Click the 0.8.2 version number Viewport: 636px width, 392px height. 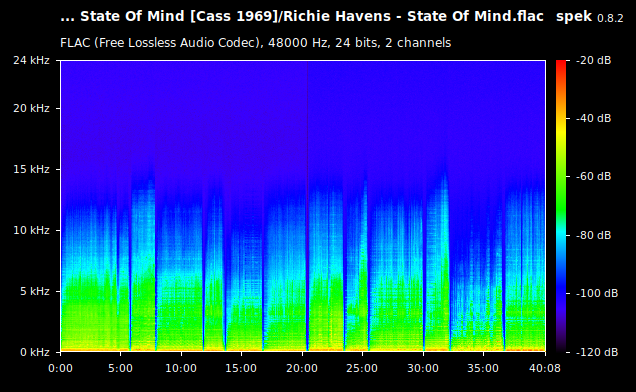coord(610,18)
